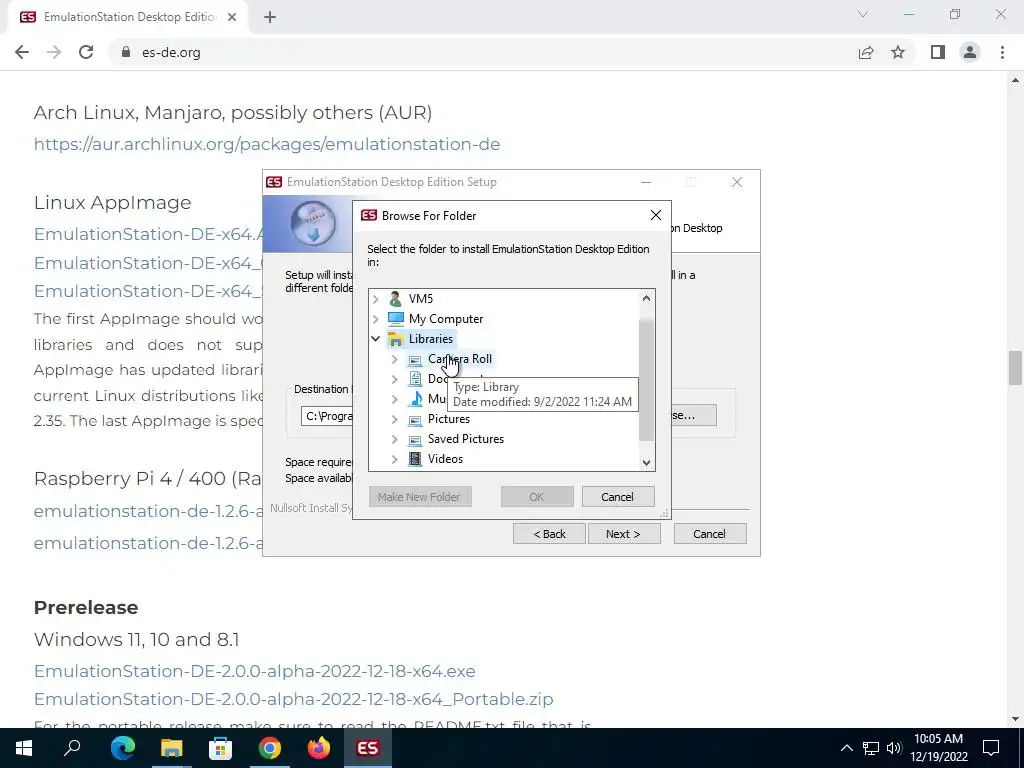The width and height of the screenshot is (1024, 768).
Task: Choose the Pictures folder label
Action: 449,419
